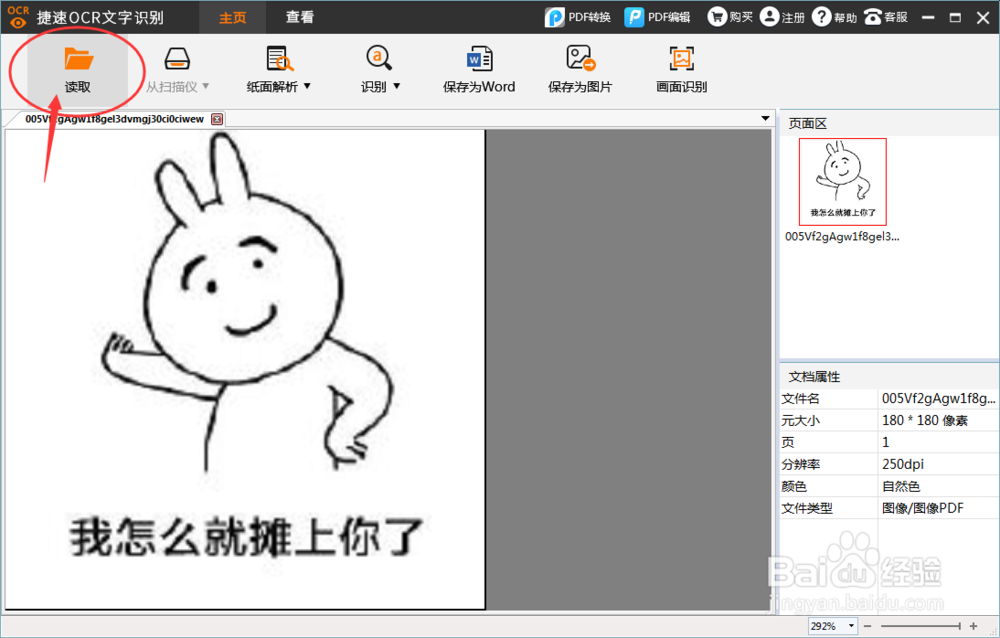The image size is (1000, 638).
Task: Switch to the 查看 tab
Action: point(300,17)
